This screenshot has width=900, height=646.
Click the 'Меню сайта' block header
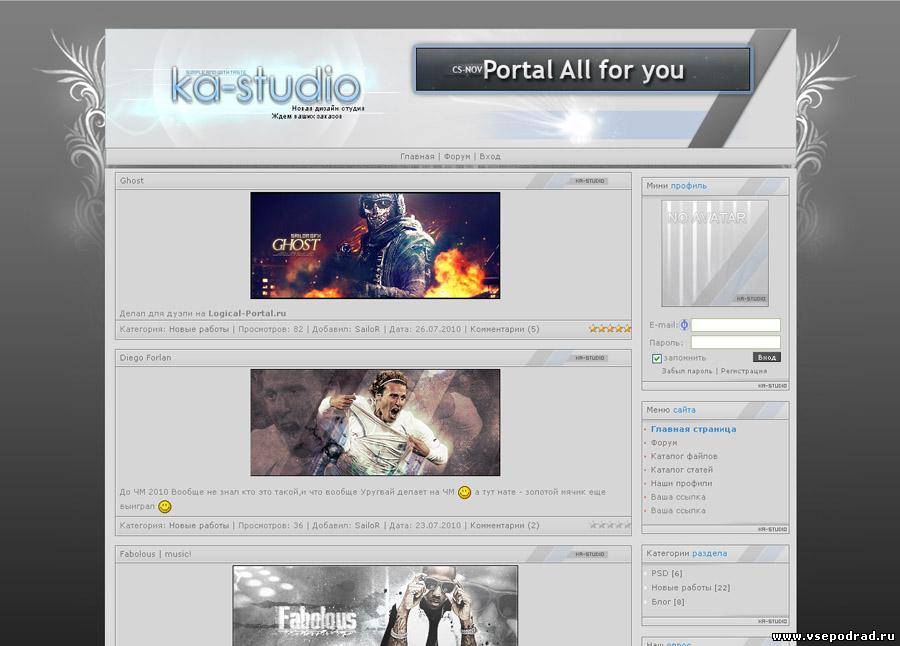[x=715, y=410]
